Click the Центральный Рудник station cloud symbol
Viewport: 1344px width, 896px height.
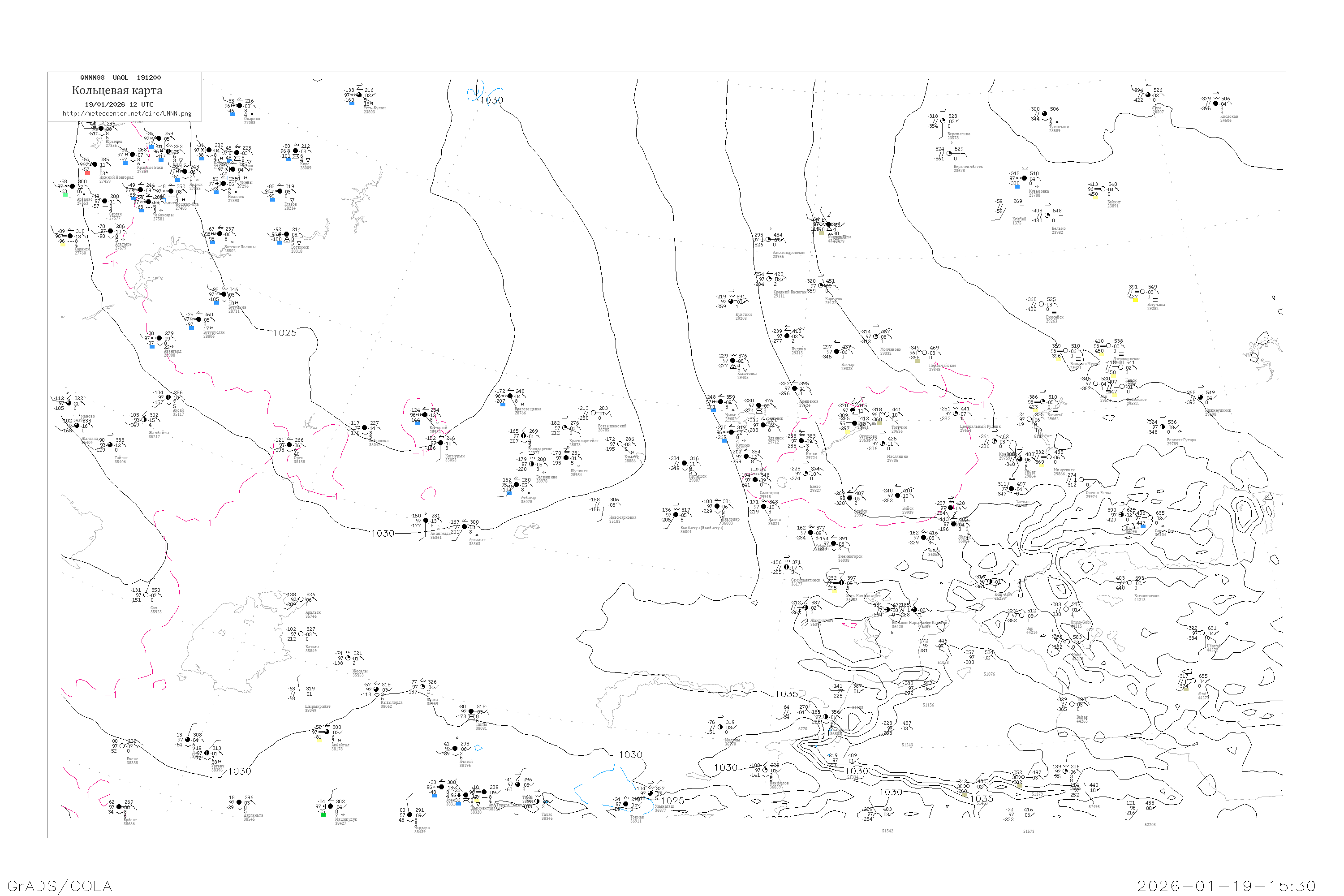click(x=956, y=414)
